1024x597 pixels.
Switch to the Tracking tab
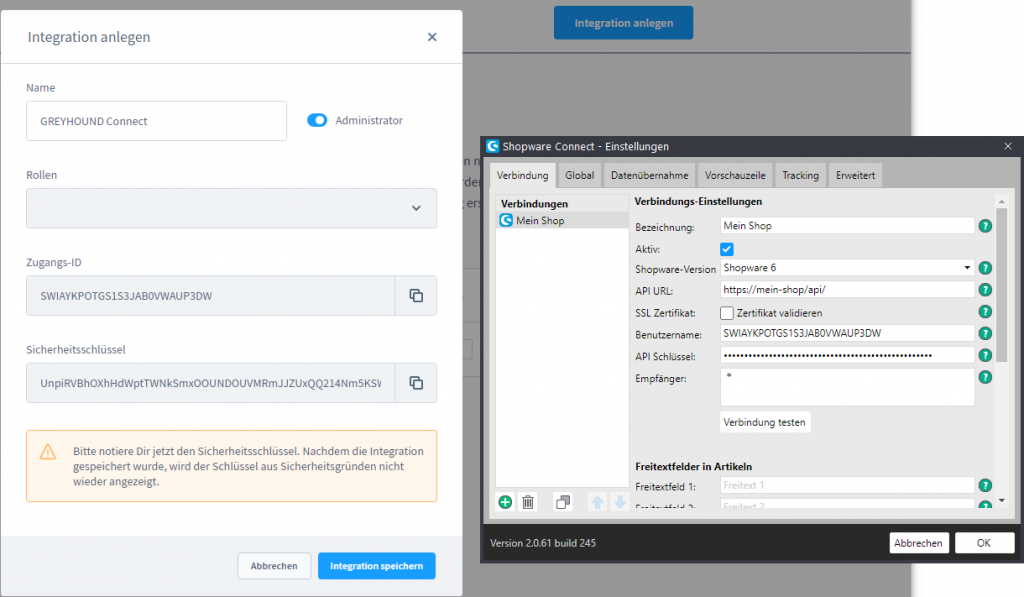click(x=800, y=175)
